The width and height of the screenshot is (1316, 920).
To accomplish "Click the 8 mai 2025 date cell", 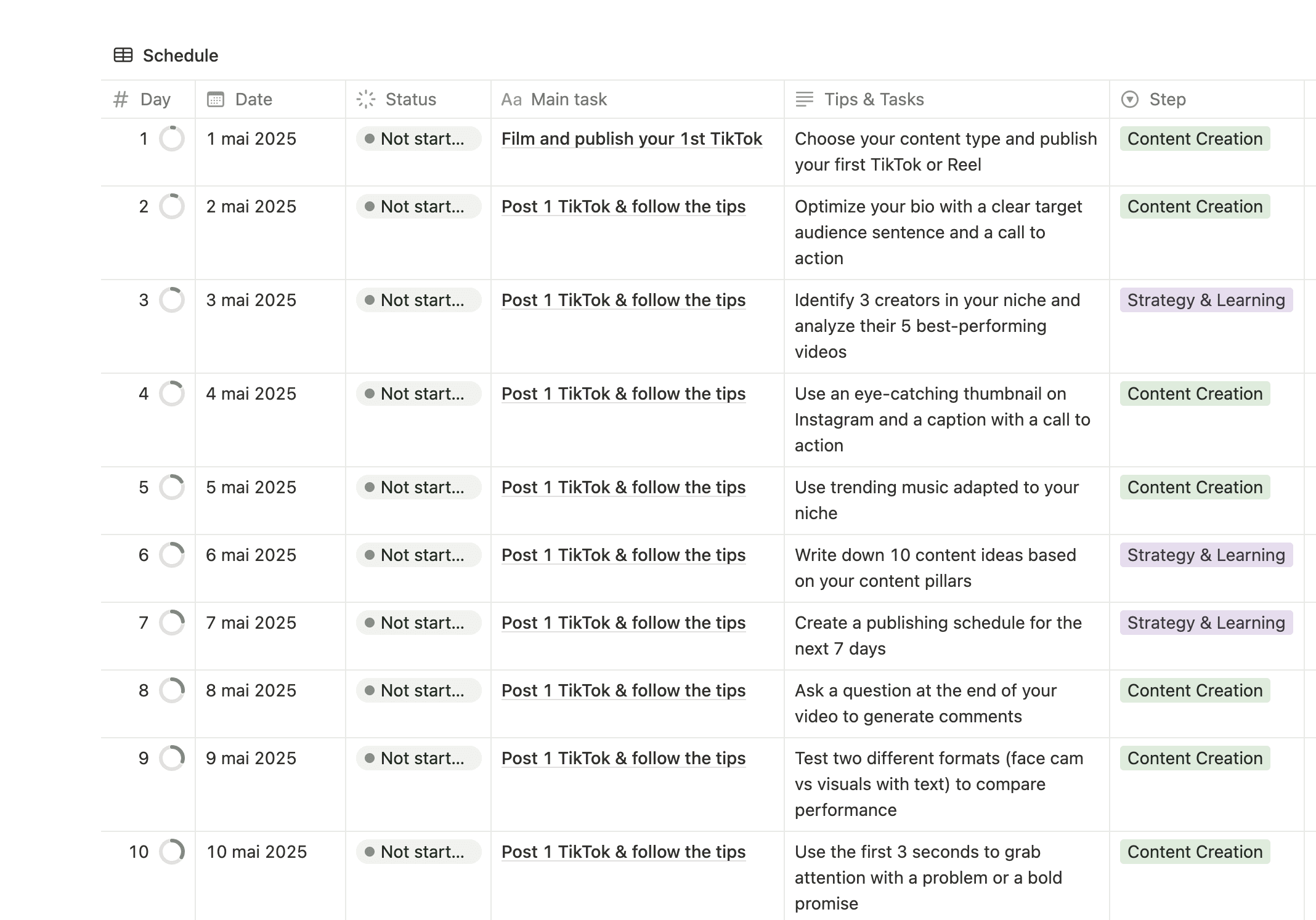I will 270,704.
